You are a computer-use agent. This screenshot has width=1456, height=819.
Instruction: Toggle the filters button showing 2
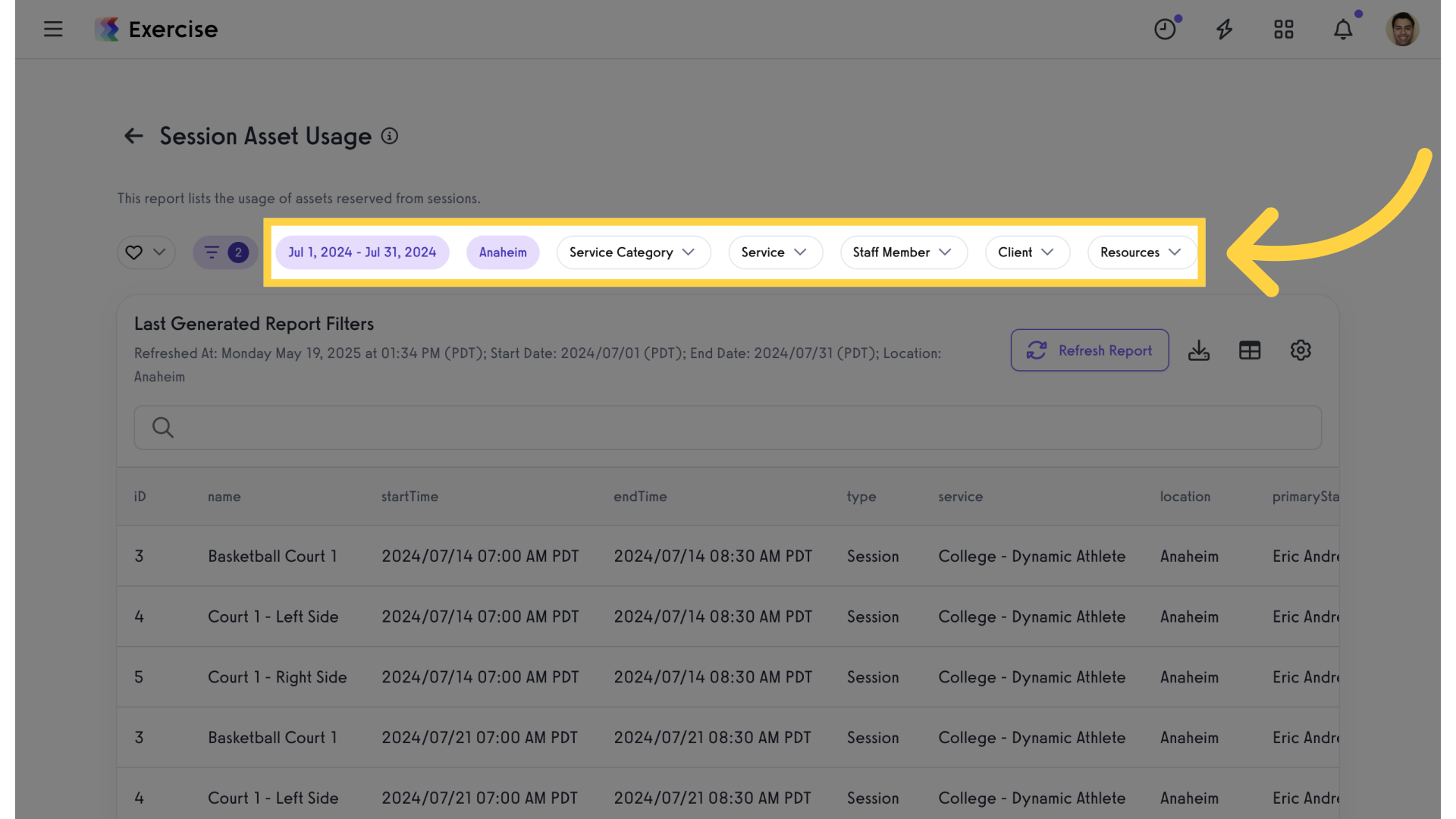[x=225, y=253]
